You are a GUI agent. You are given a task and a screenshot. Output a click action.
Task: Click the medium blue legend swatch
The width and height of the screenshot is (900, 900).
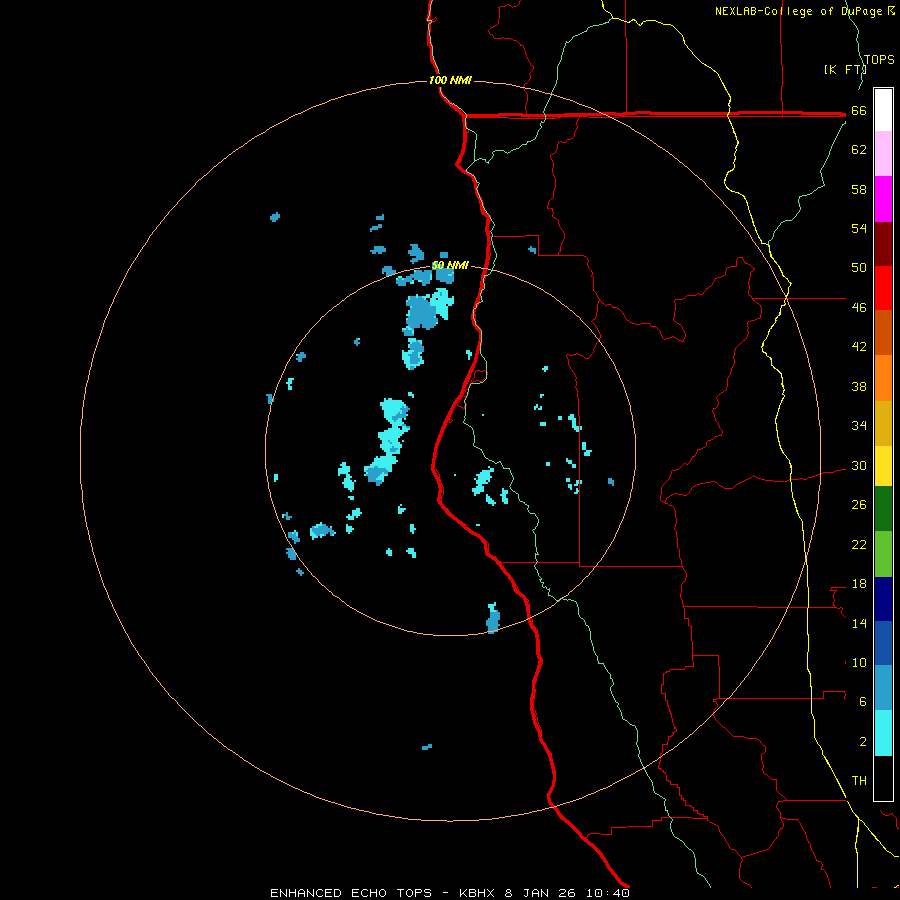pos(883,643)
